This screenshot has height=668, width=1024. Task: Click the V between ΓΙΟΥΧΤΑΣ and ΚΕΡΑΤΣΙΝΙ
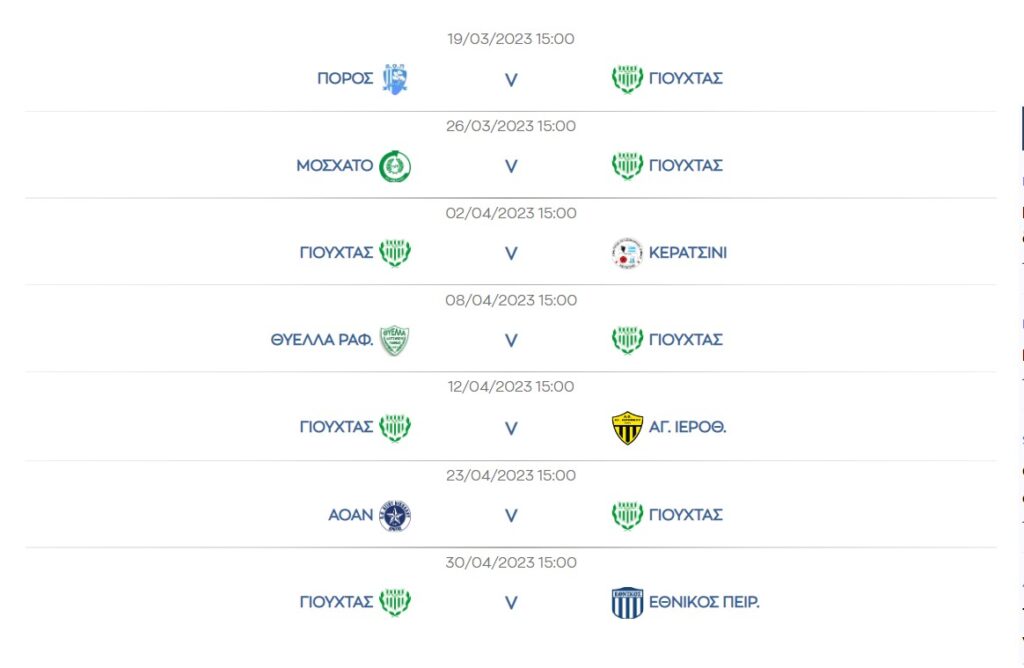coord(511,253)
